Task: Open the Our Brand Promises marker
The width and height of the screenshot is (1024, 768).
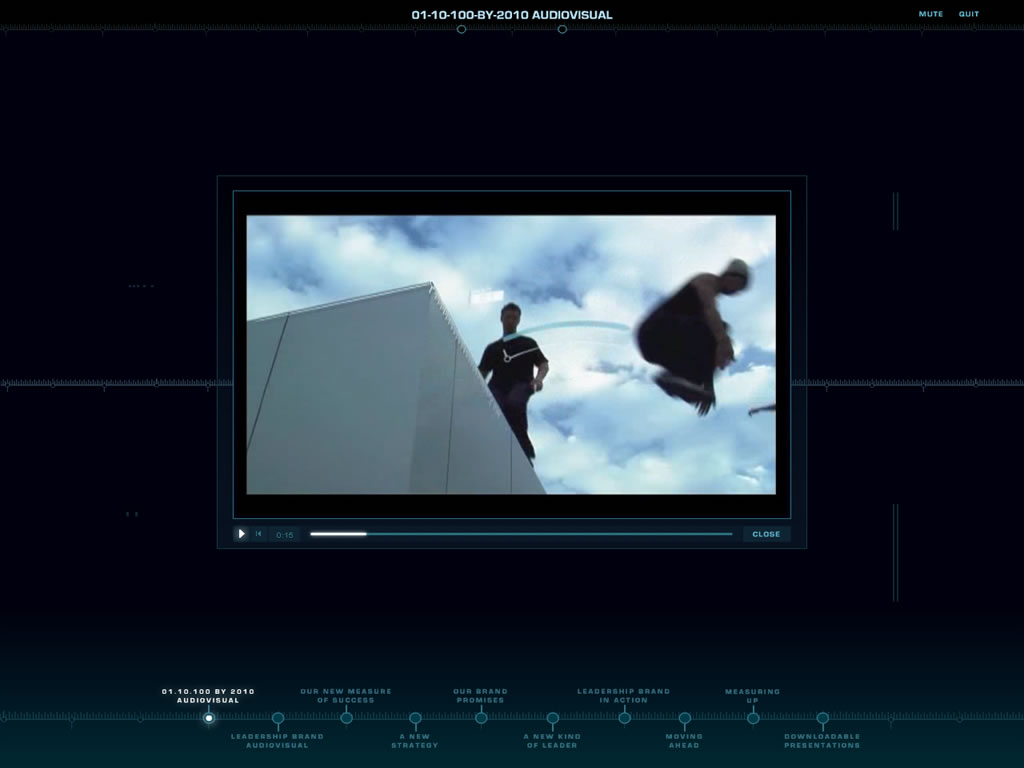Action: coord(481,718)
